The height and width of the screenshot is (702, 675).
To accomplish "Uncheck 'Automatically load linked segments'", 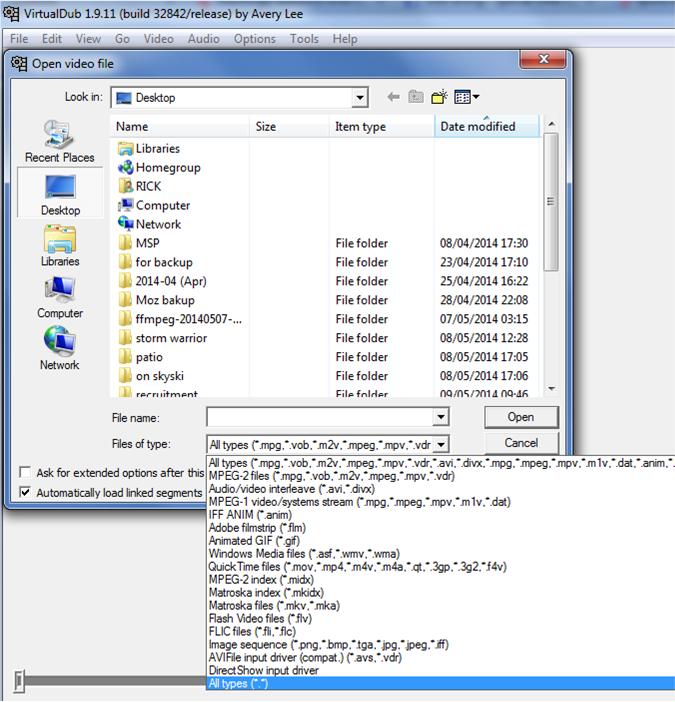I will pos(25,492).
